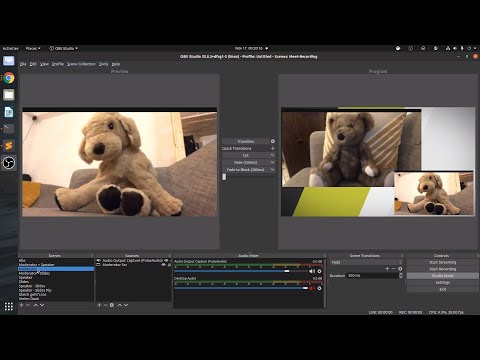Click OBS Studio icon in dock

click(x=9, y=163)
